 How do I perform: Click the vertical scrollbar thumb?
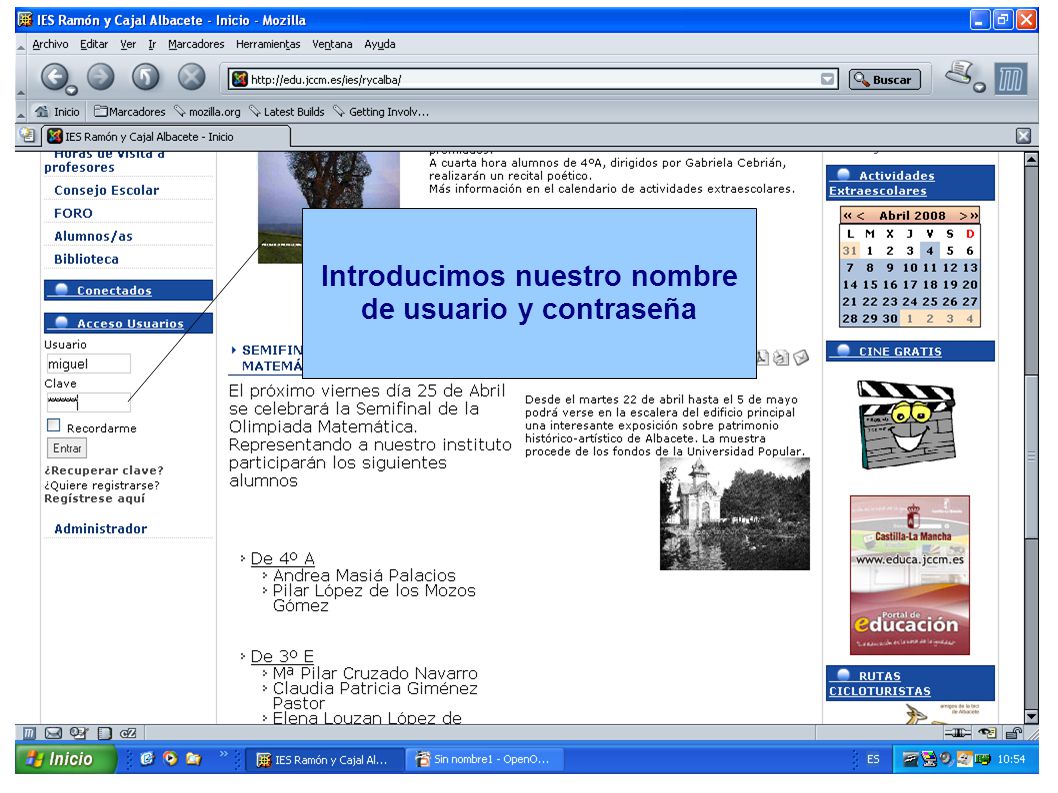(1031, 456)
